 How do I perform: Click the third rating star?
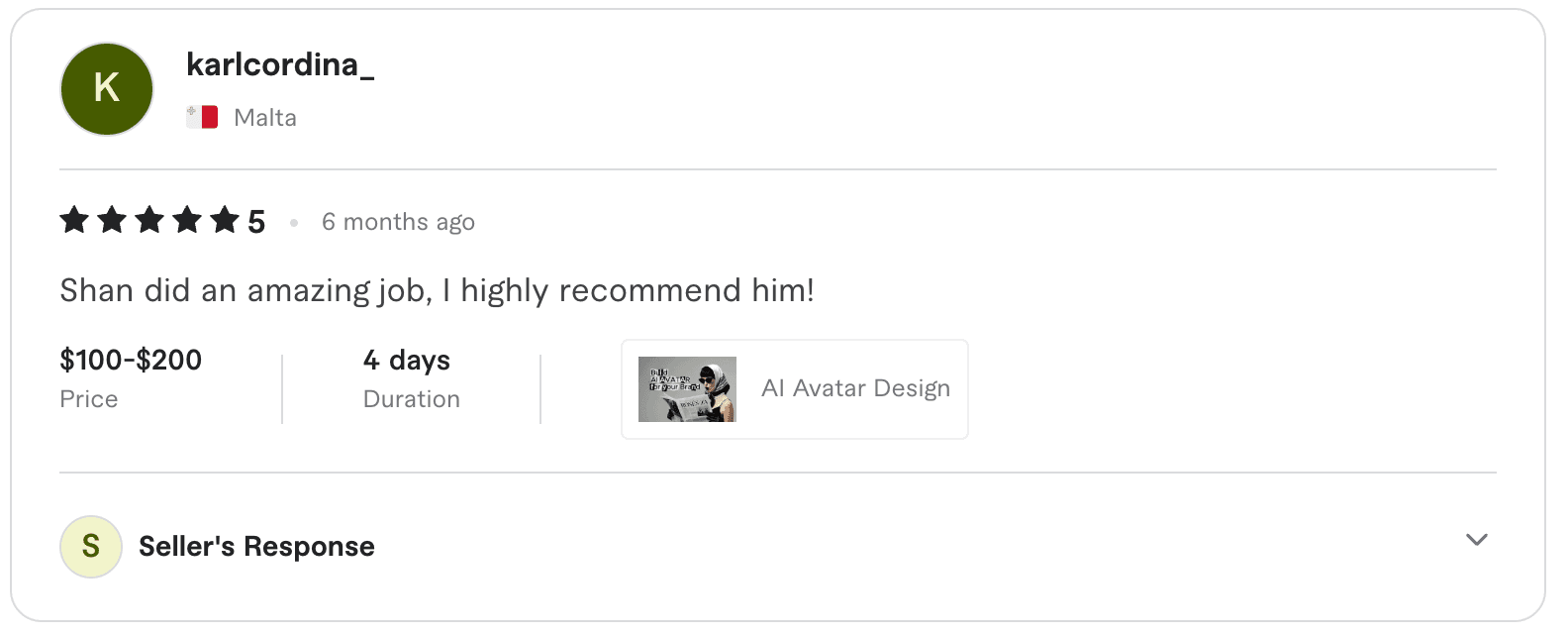(148, 220)
